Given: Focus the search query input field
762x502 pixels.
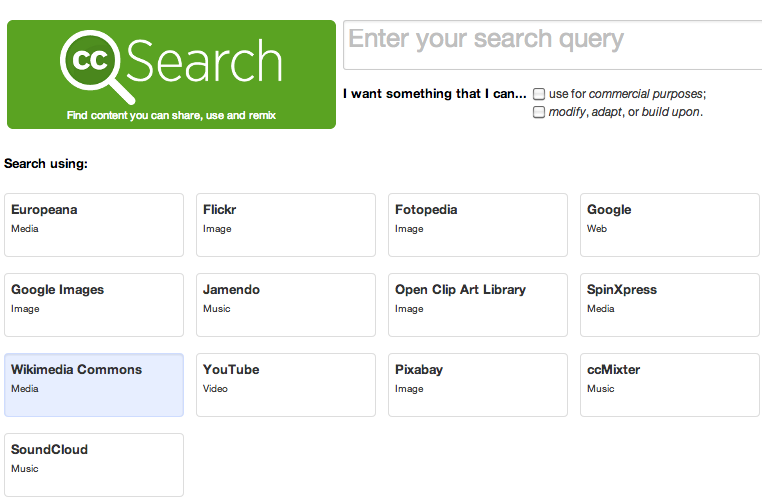Looking at the screenshot, I should point(553,45).
